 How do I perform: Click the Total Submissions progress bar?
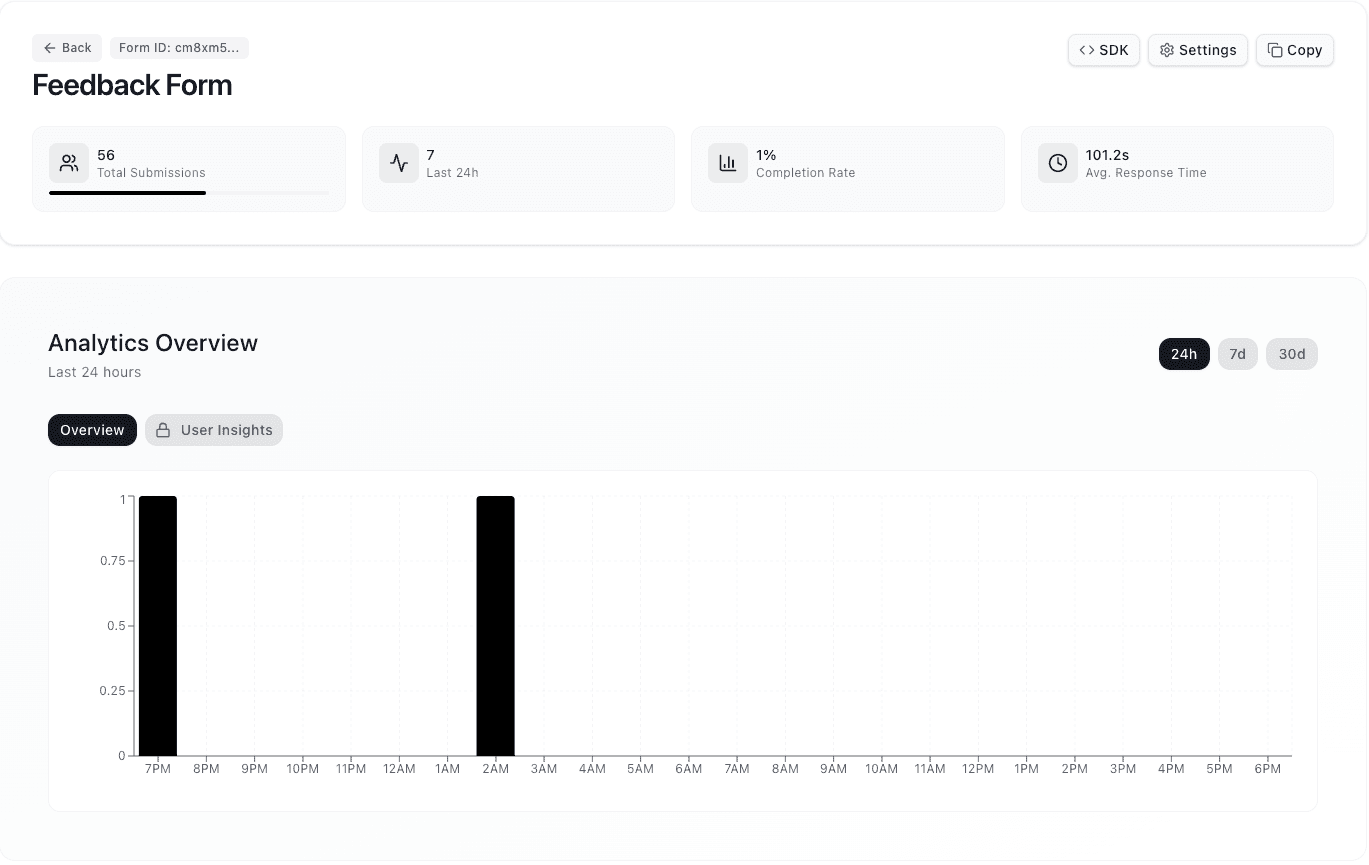[188, 193]
